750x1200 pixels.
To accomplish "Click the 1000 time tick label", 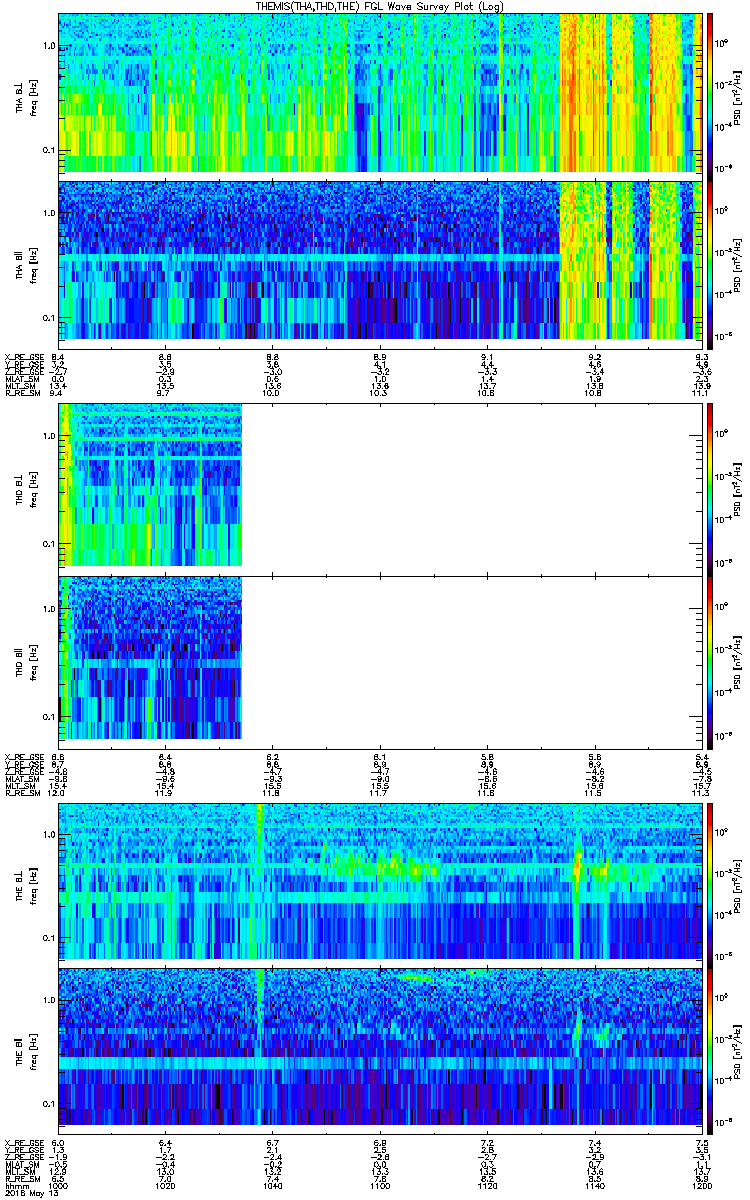I will 59,1186.
